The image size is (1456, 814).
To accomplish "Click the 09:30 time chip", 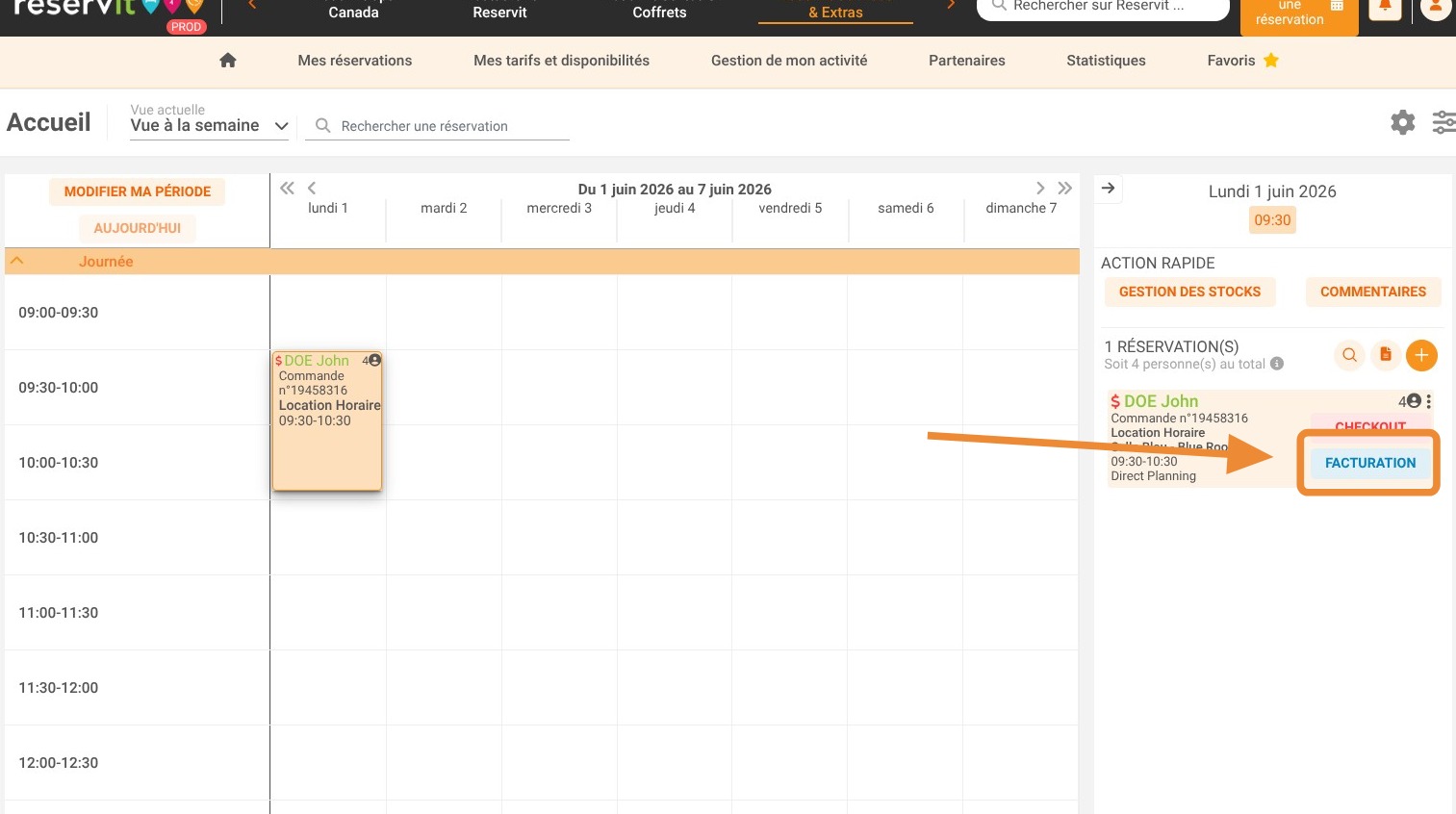I will pyautogui.click(x=1272, y=220).
